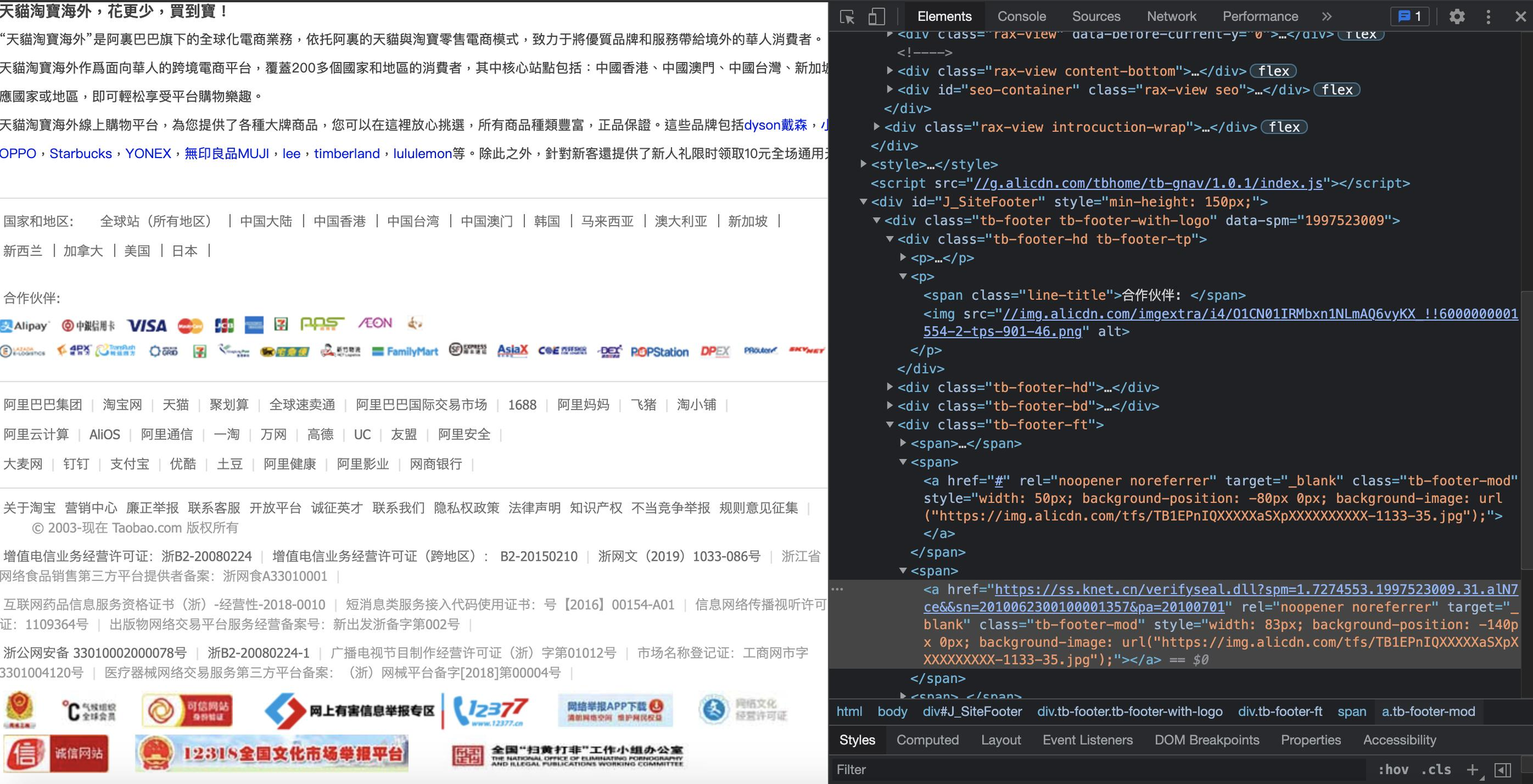Collapse the J_SiteFooter div node
This screenshot has width=1533, height=784.
click(x=863, y=202)
